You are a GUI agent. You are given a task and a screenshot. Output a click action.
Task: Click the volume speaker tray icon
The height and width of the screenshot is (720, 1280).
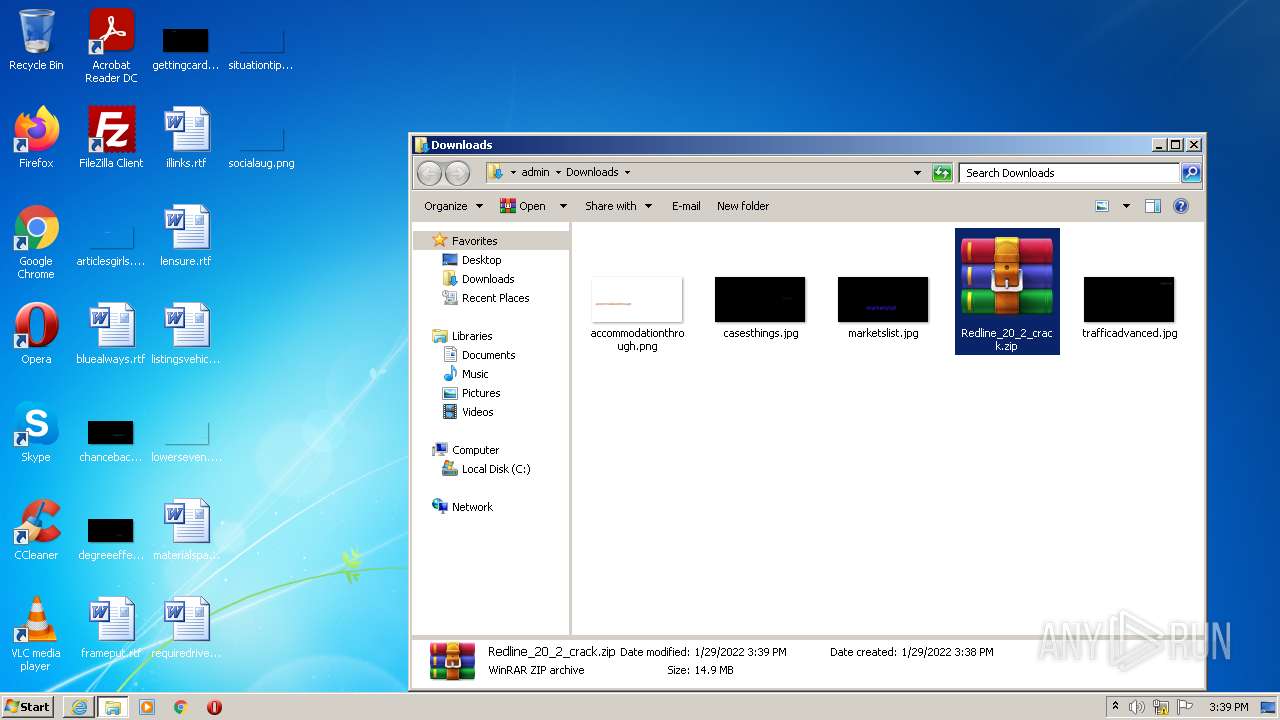1137,707
